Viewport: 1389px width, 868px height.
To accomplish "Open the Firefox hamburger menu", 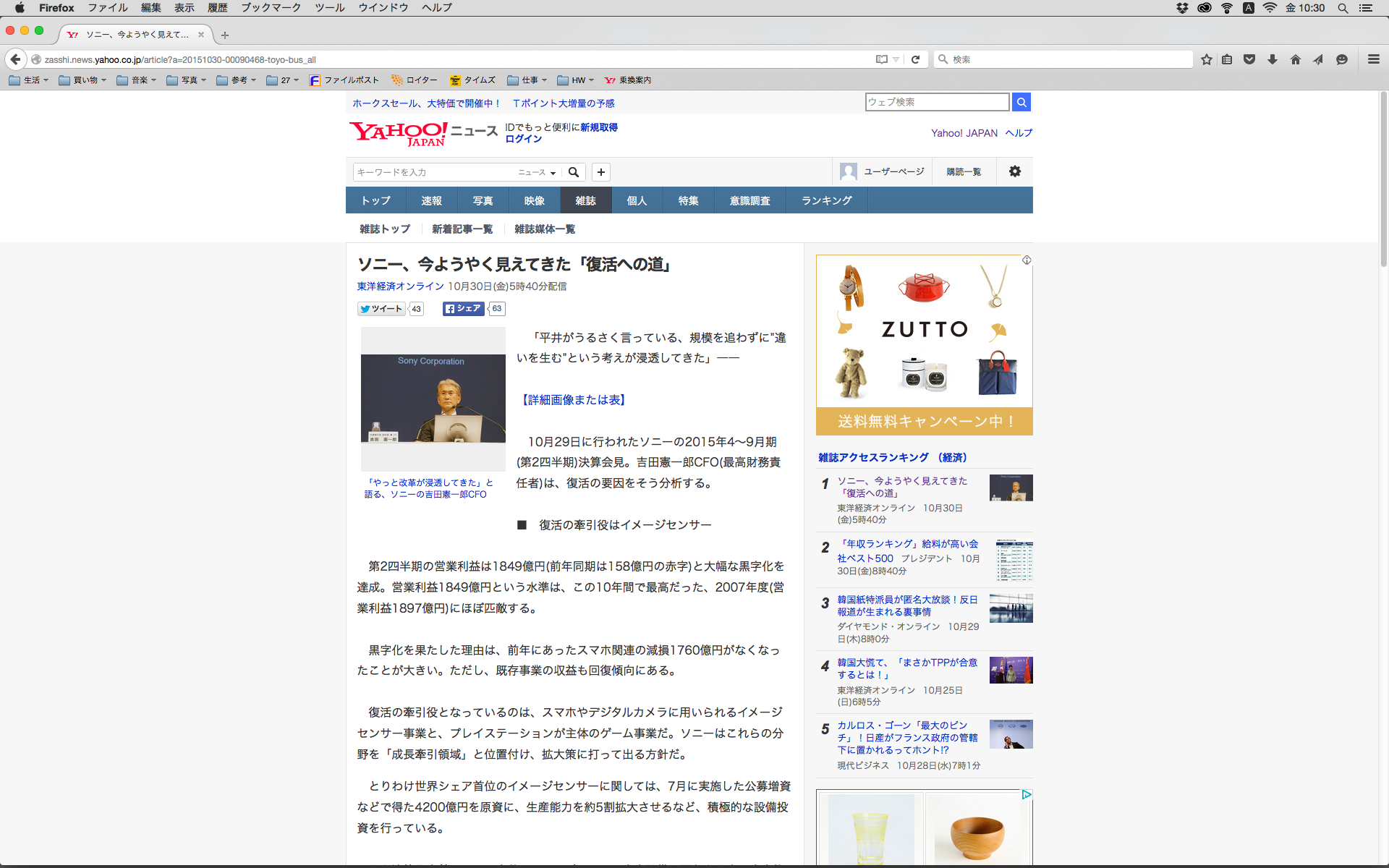I will pyautogui.click(x=1373, y=59).
